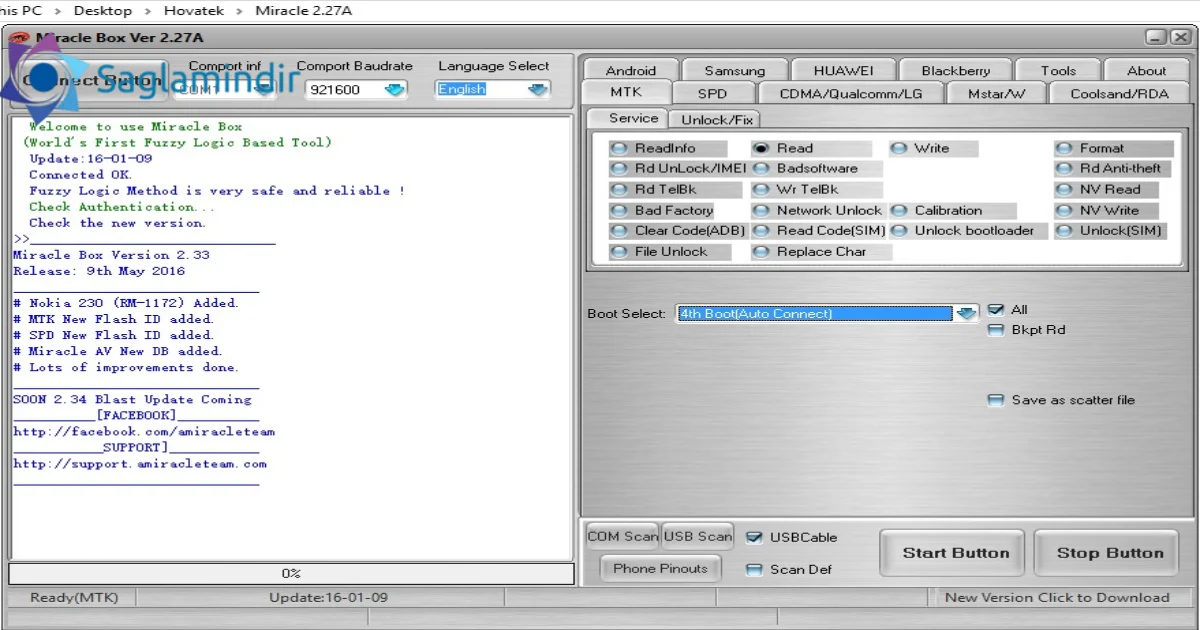Enable the Scan Def checkbox
The height and width of the screenshot is (630, 1200).
[754, 569]
